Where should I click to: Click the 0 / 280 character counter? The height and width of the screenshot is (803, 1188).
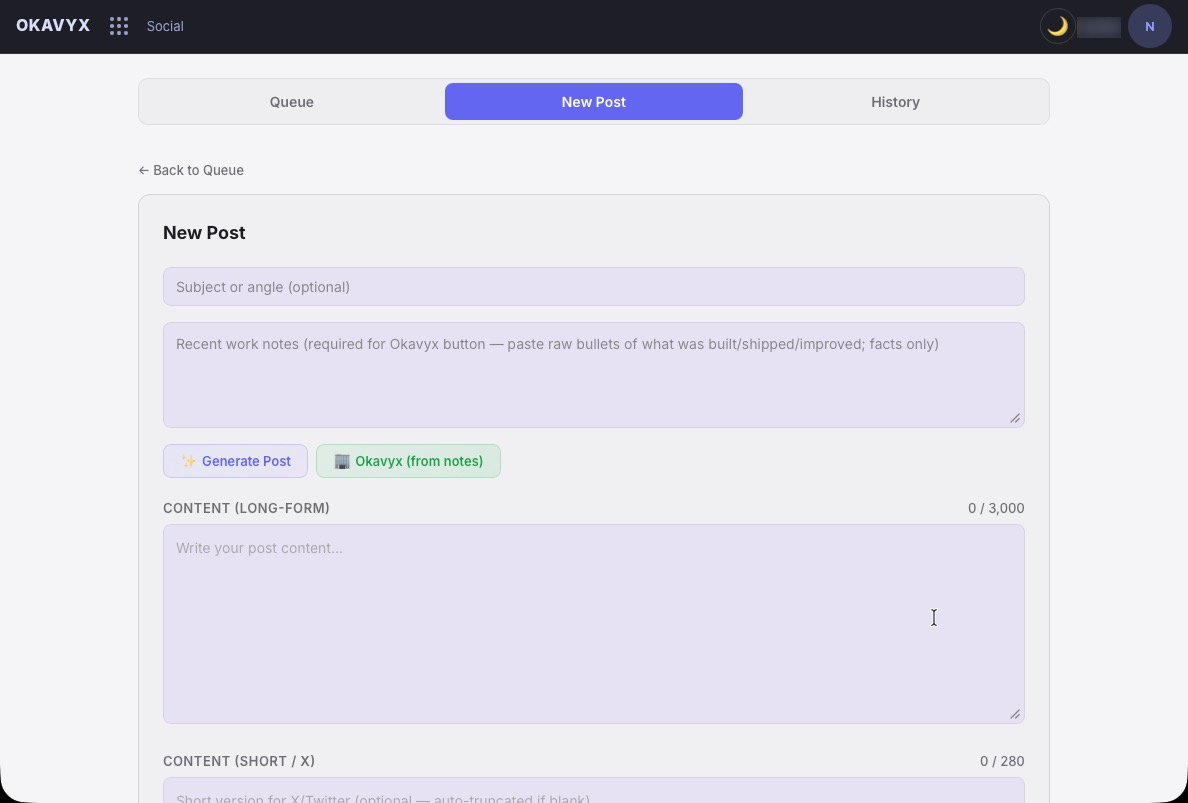click(x=1002, y=761)
